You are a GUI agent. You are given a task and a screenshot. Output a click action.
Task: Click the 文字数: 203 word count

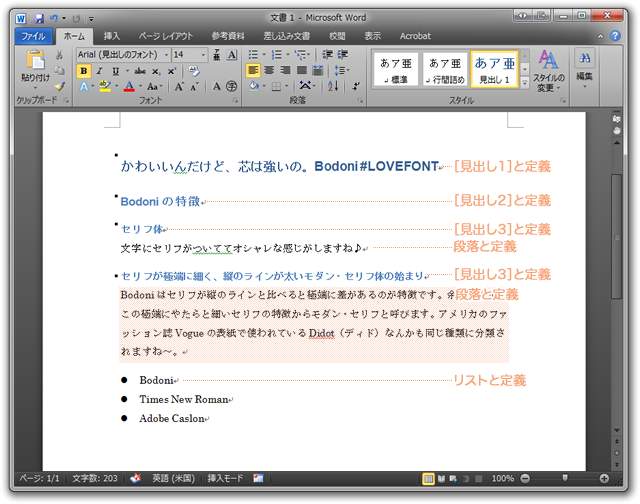pos(95,478)
